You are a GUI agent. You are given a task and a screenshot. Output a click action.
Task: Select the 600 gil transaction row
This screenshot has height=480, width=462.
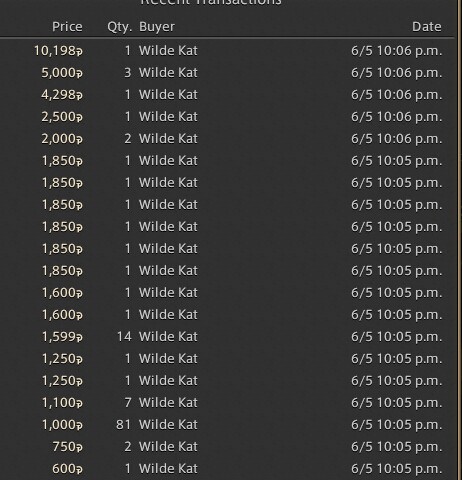[x=227, y=469]
